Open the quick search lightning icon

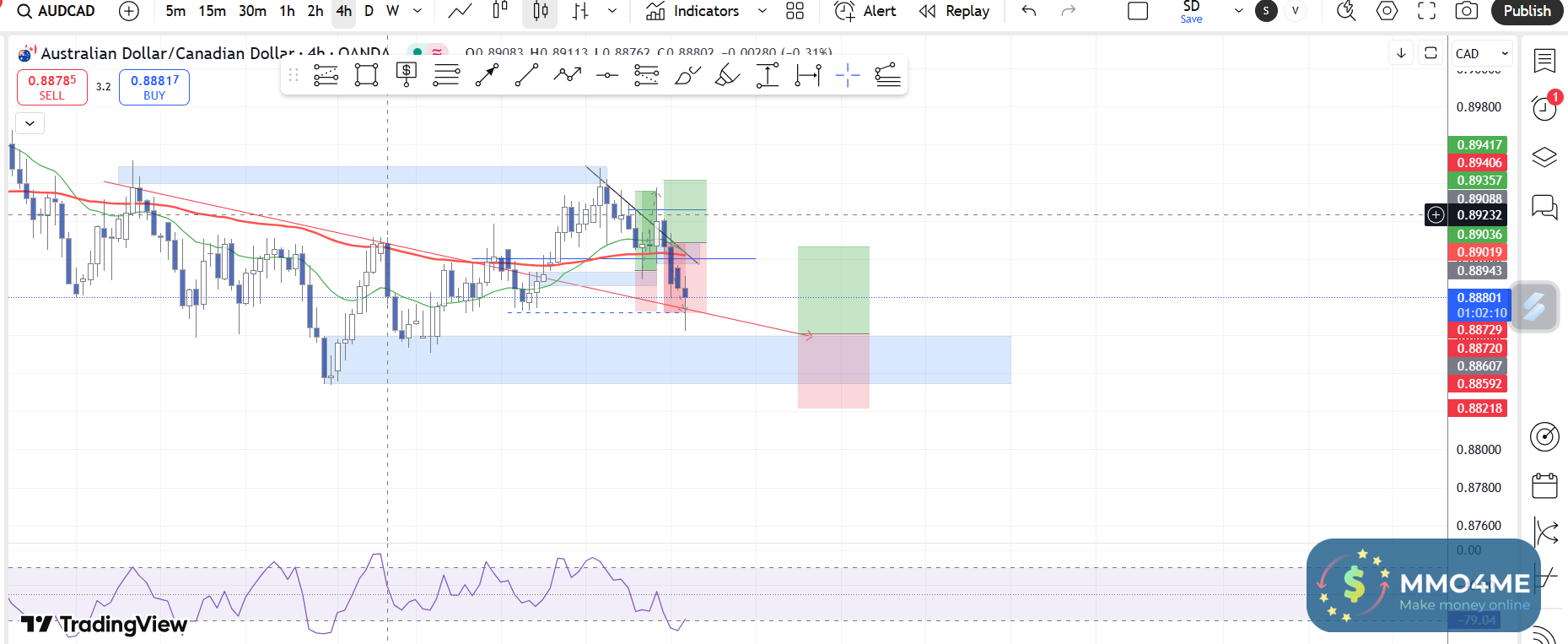pos(1346,11)
